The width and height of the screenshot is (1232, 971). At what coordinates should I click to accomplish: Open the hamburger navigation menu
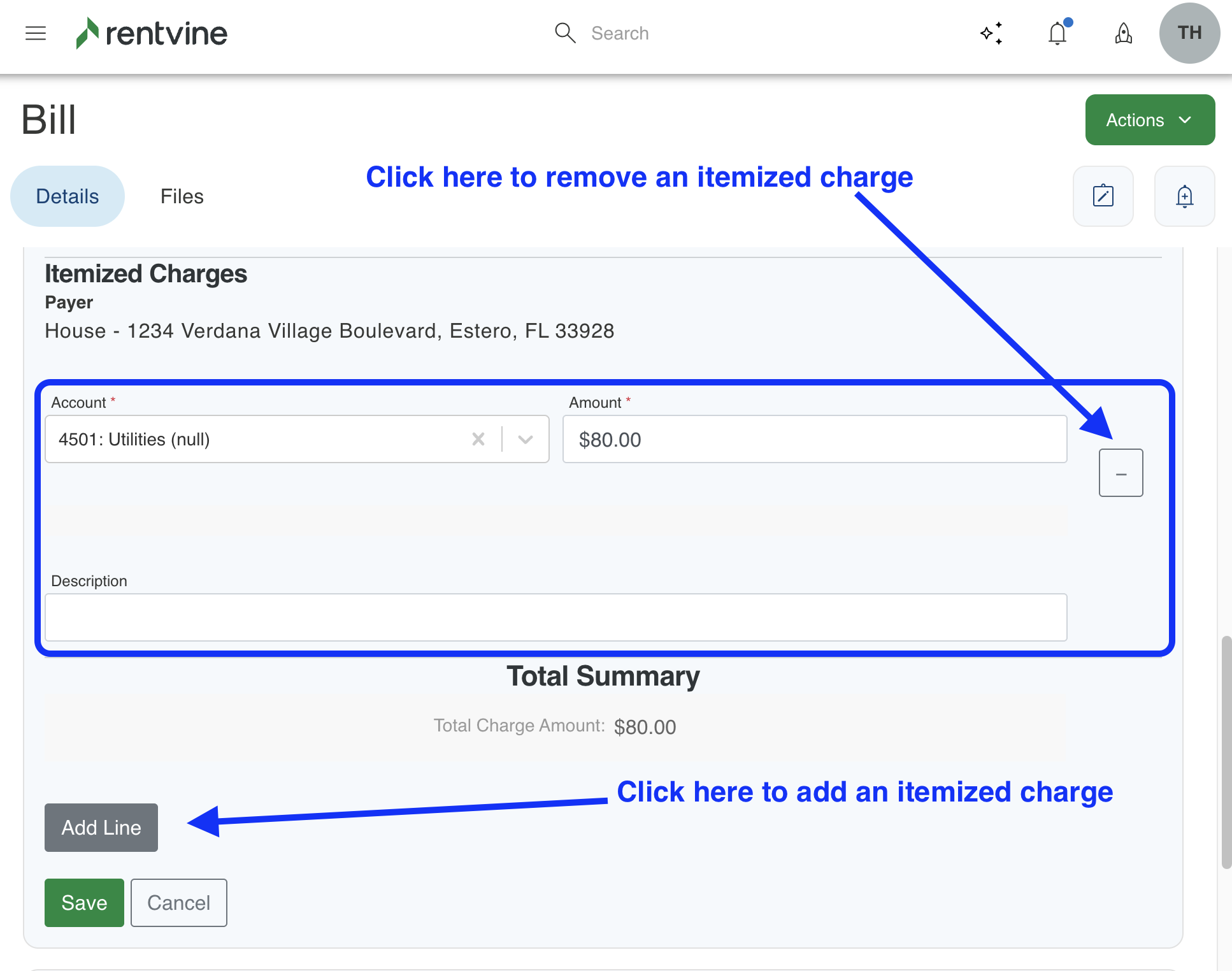[x=36, y=33]
